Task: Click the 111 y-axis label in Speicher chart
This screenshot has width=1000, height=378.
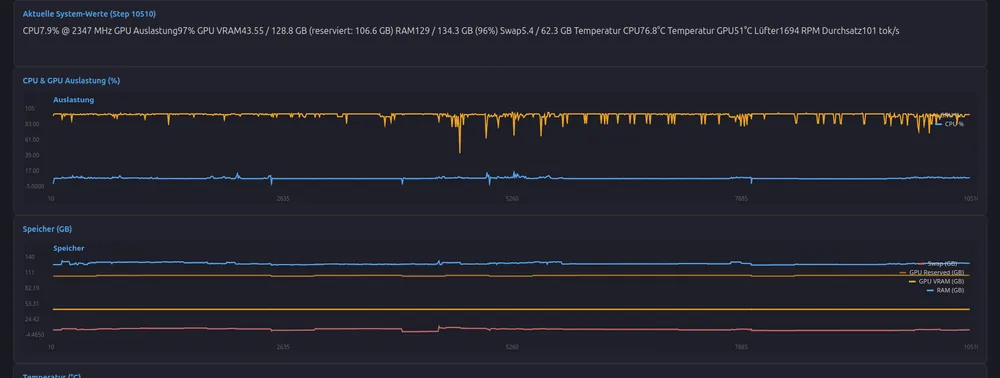Action: coord(29,272)
